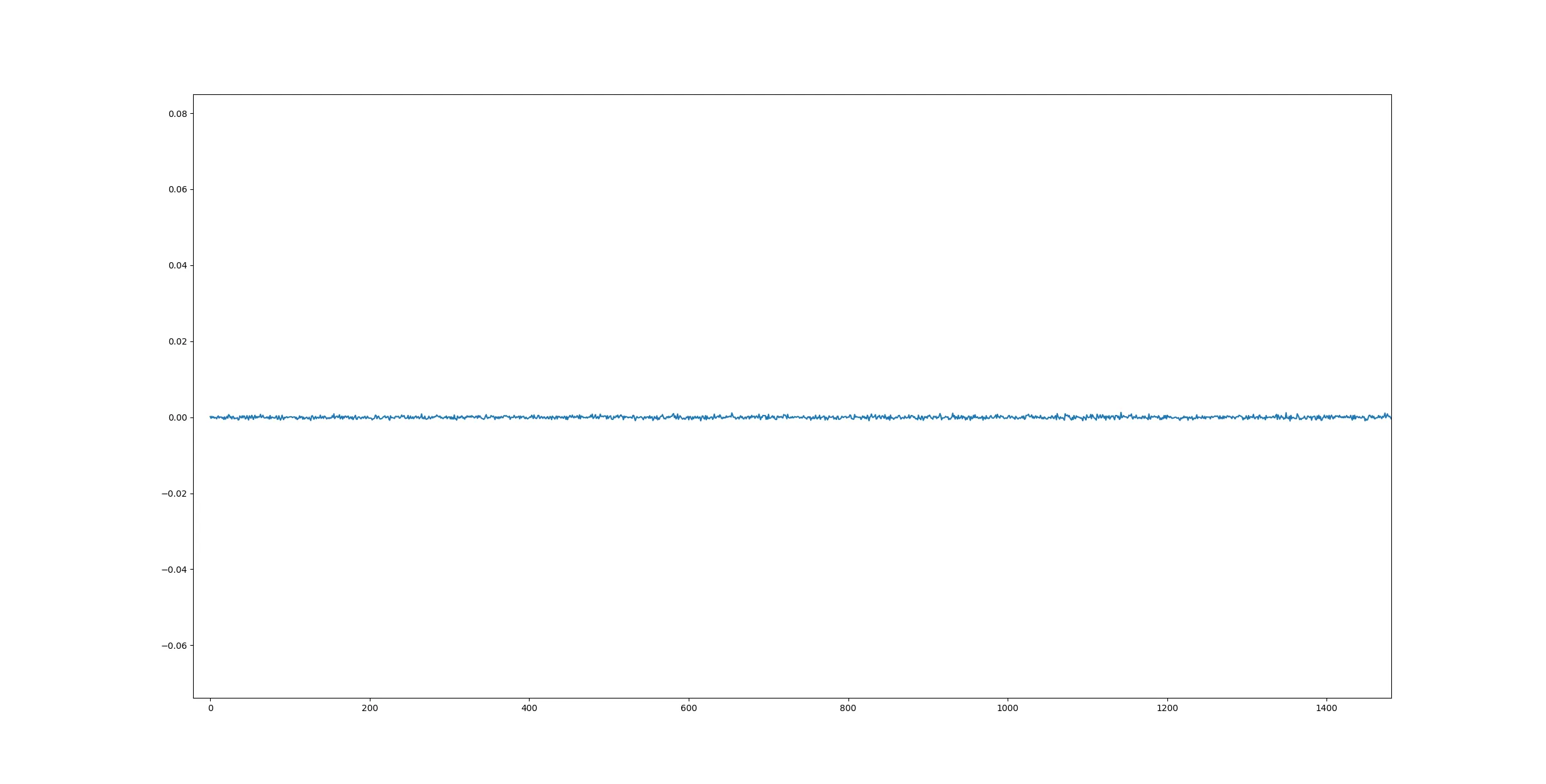Click the 1400 x-axis tick label

(x=1326, y=709)
